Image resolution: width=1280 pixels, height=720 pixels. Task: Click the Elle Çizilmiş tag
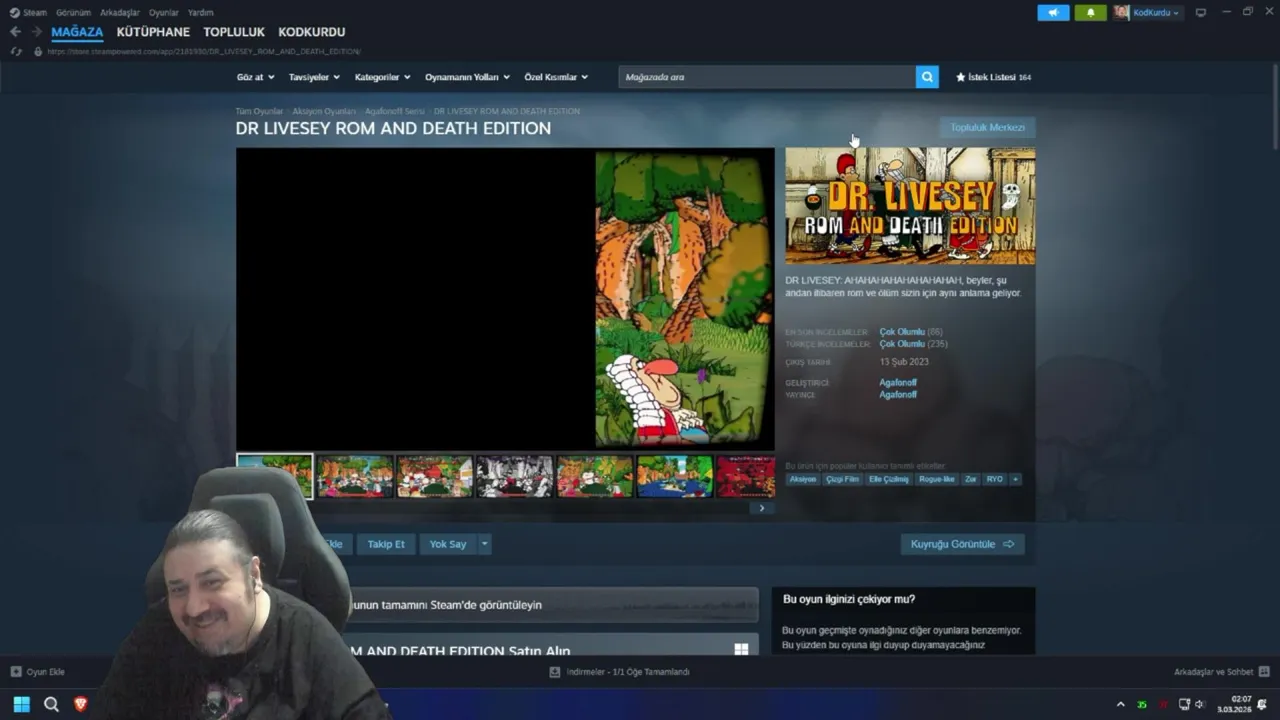(x=889, y=479)
